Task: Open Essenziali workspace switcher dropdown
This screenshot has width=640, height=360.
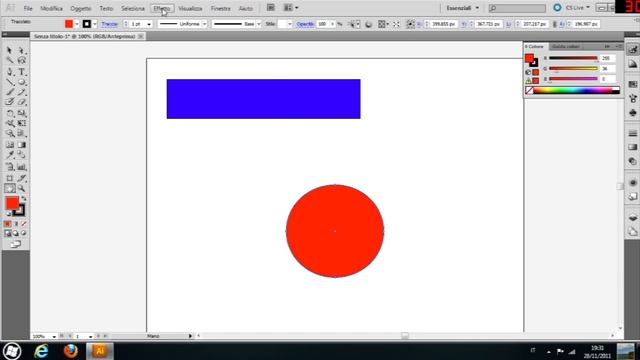Action: (462, 8)
